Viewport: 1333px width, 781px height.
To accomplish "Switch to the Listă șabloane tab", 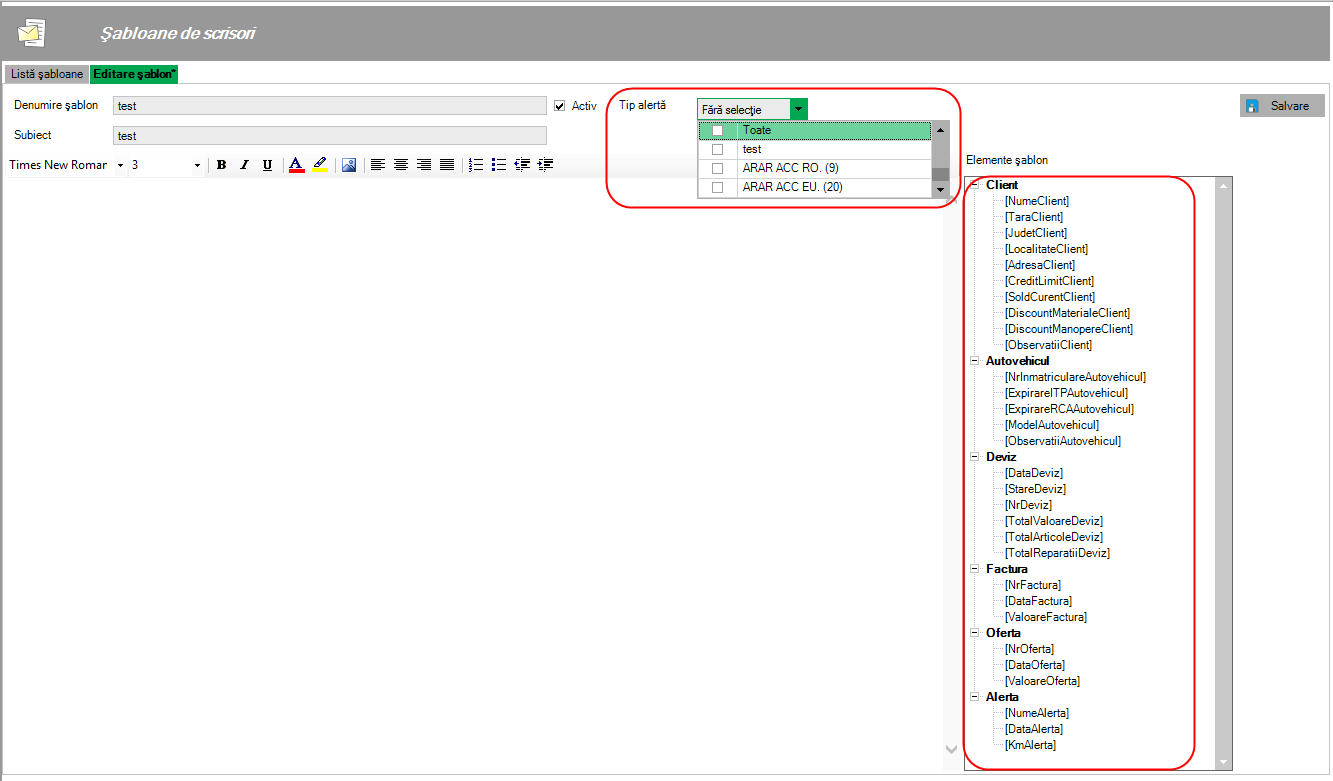I will click(x=47, y=74).
